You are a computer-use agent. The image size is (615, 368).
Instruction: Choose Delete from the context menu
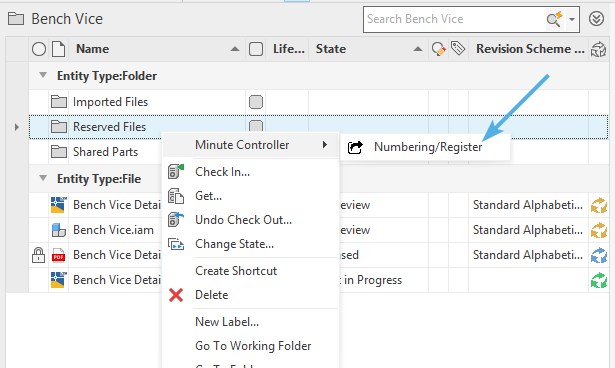[211, 295]
